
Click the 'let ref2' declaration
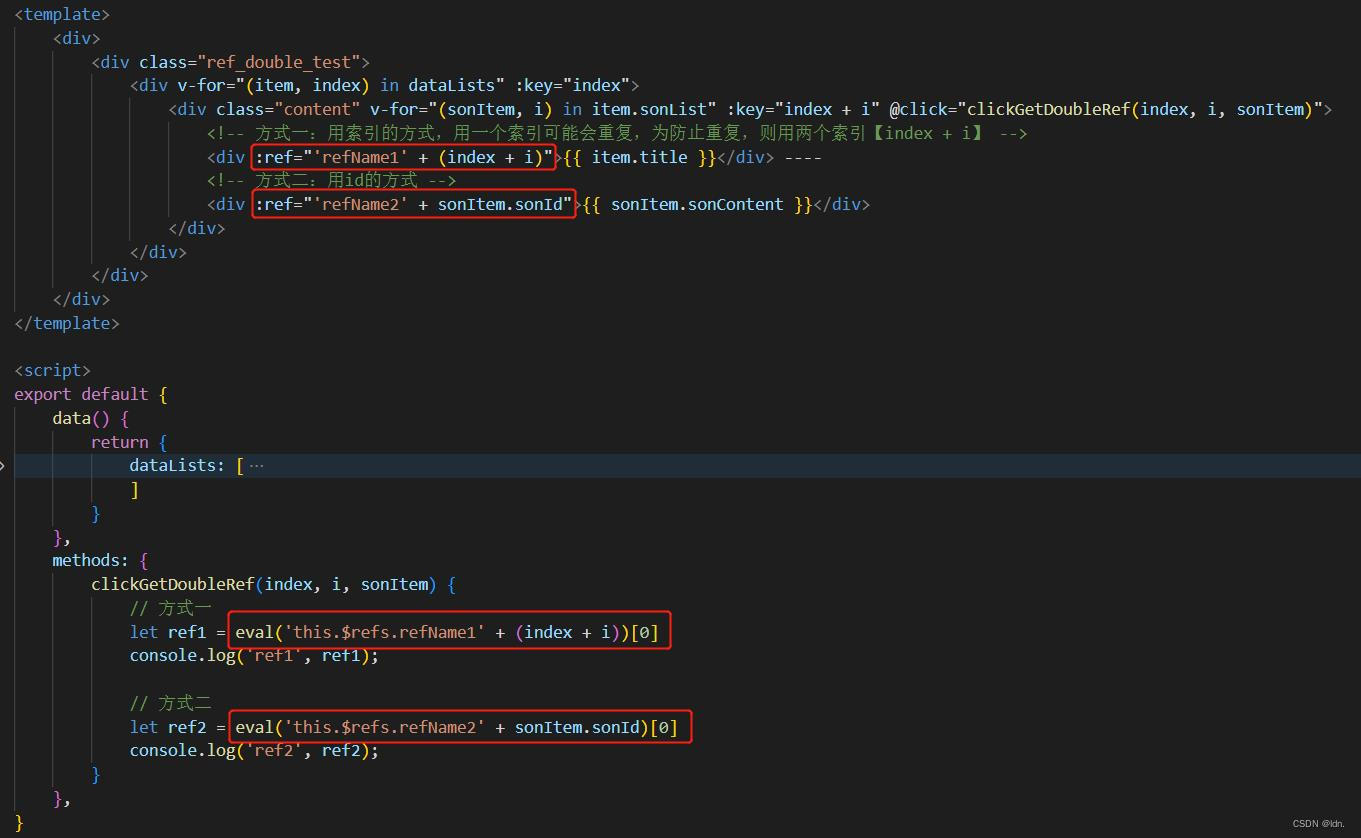point(167,727)
